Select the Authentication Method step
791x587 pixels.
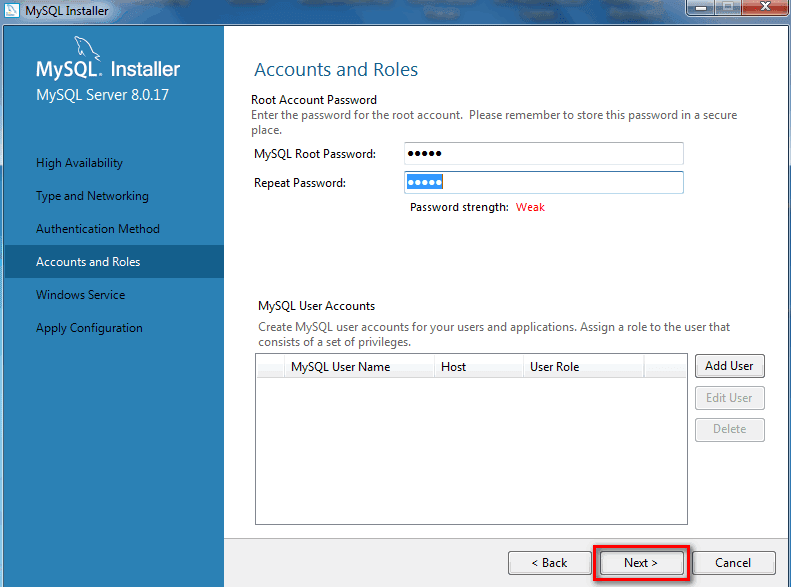(98, 229)
